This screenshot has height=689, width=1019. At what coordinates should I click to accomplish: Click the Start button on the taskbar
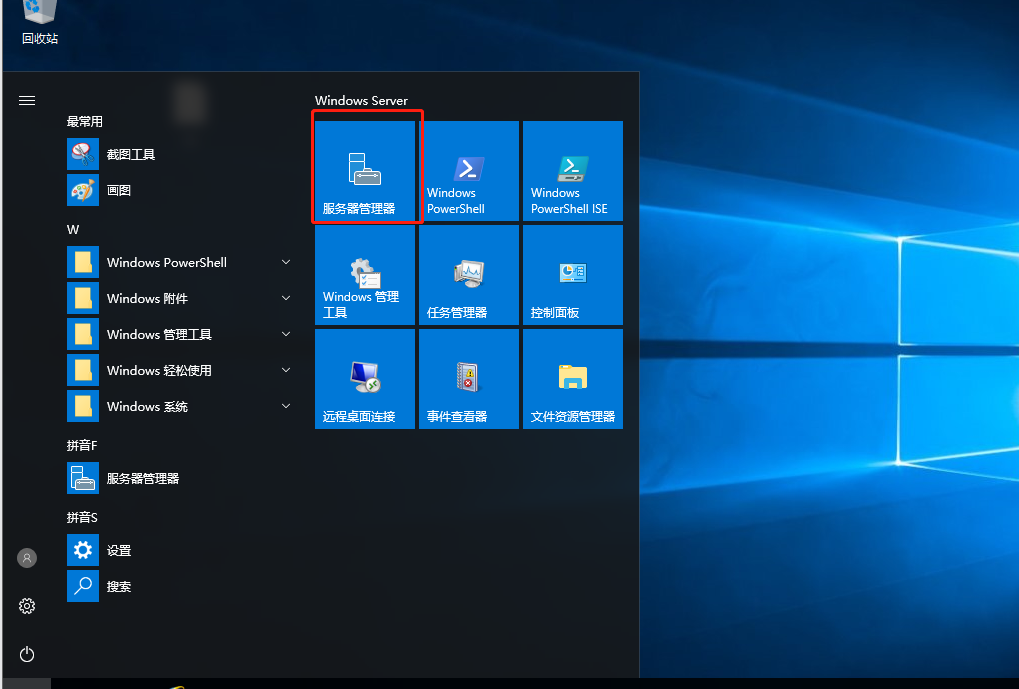tap(25, 684)
